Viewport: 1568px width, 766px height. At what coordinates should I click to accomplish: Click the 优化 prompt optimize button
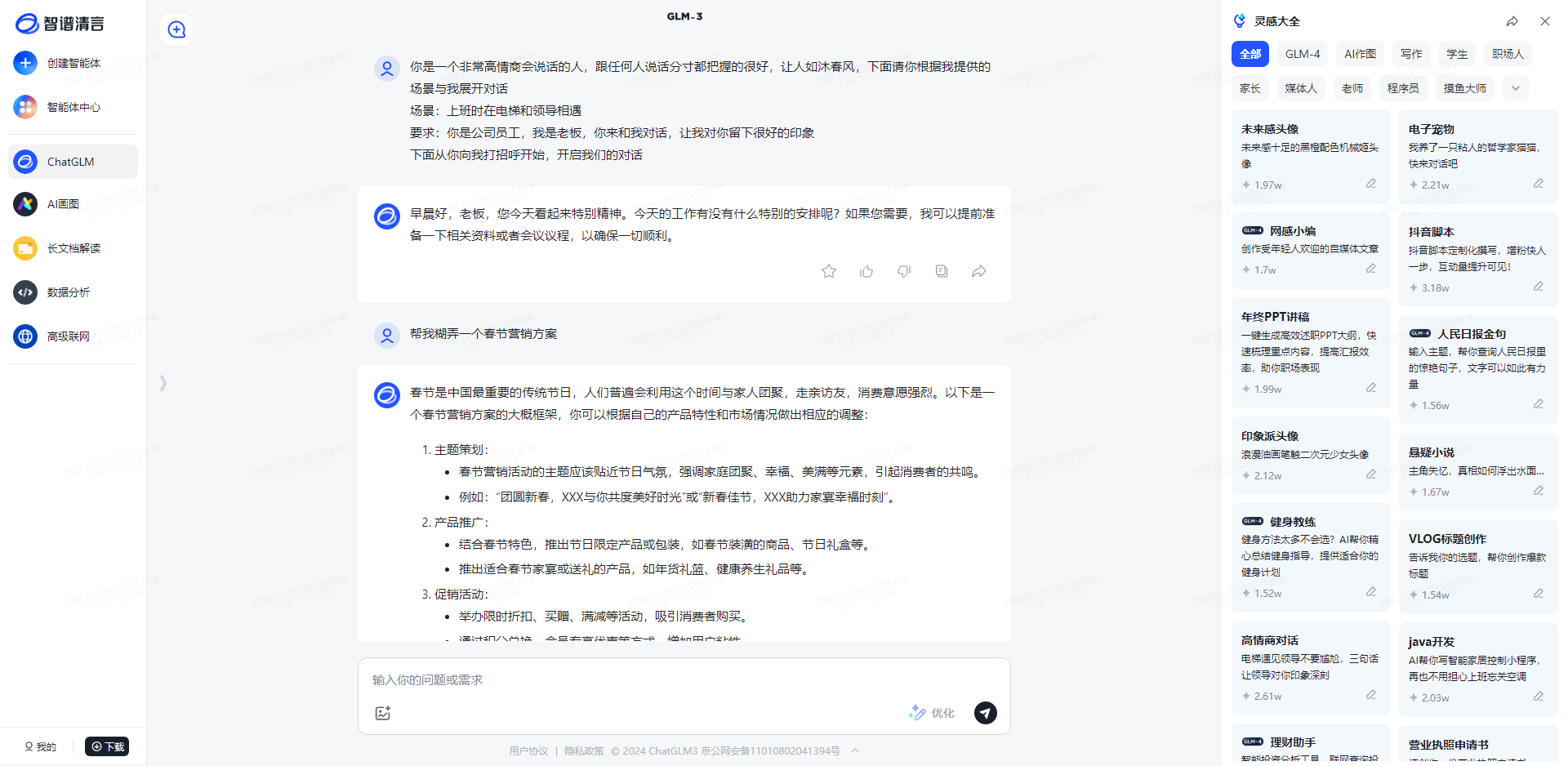(x=932, y=713)
